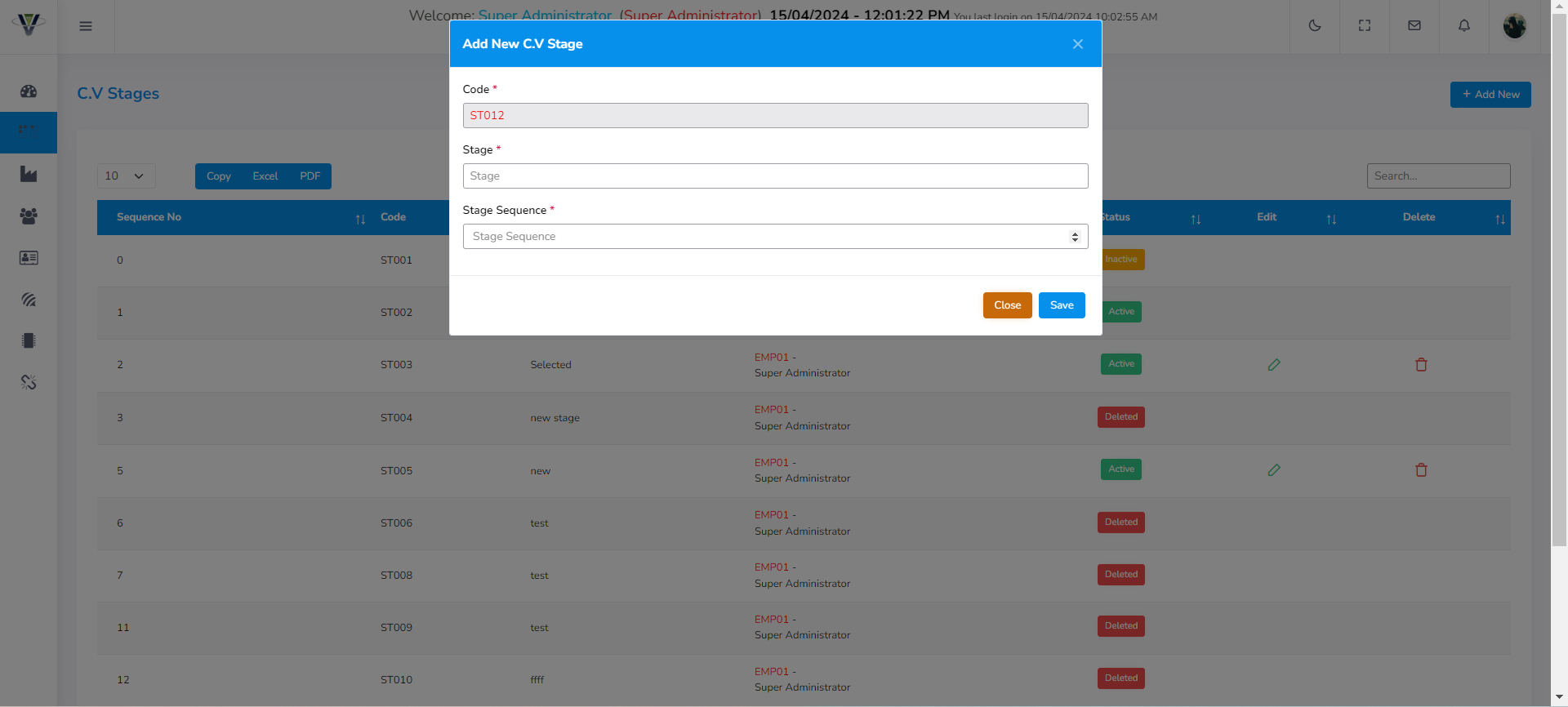
Task: Sort by the Delete column arrows
Action: 1499,220
